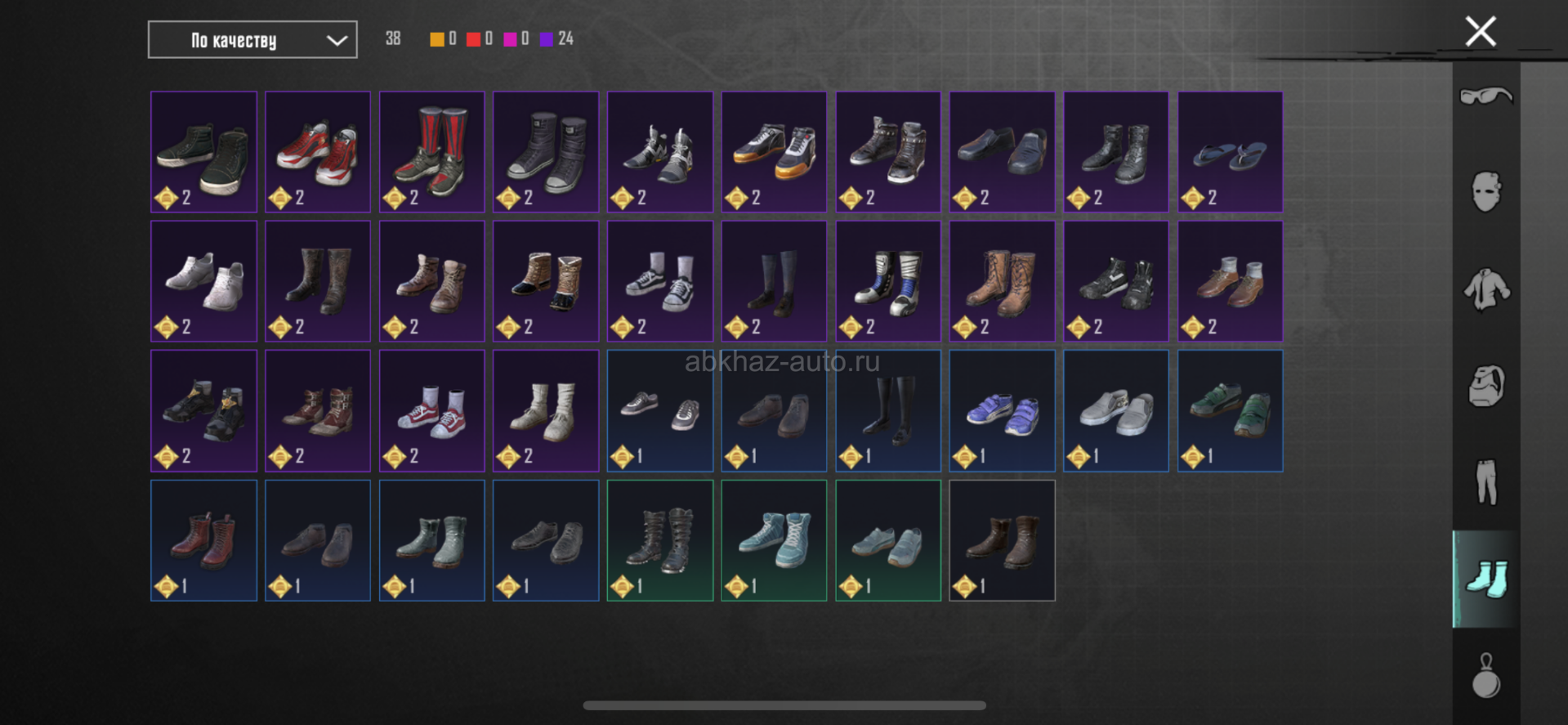Select the jacket clothing category
Viewport: 1568px width, 725px height.
click(x=1486, y=289)
